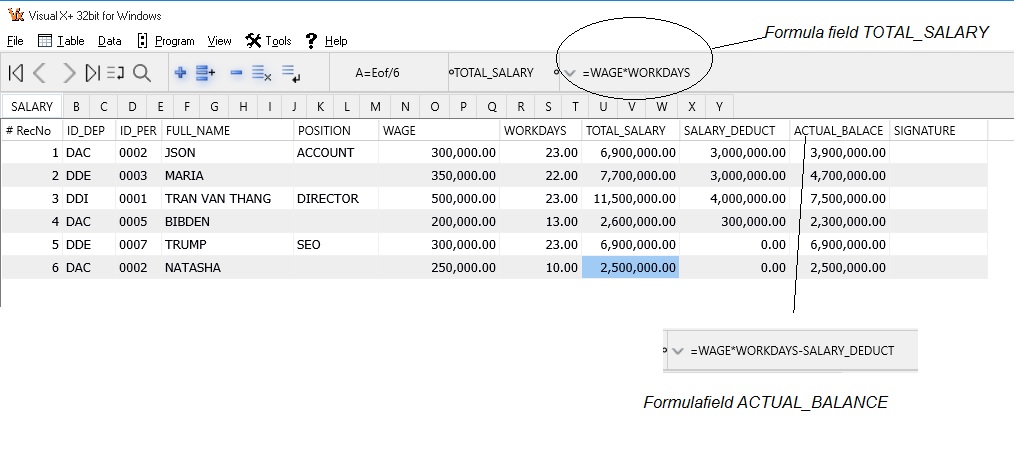Move to the next record
Screen dimensions: 1017x449
[x=68, y=73]
